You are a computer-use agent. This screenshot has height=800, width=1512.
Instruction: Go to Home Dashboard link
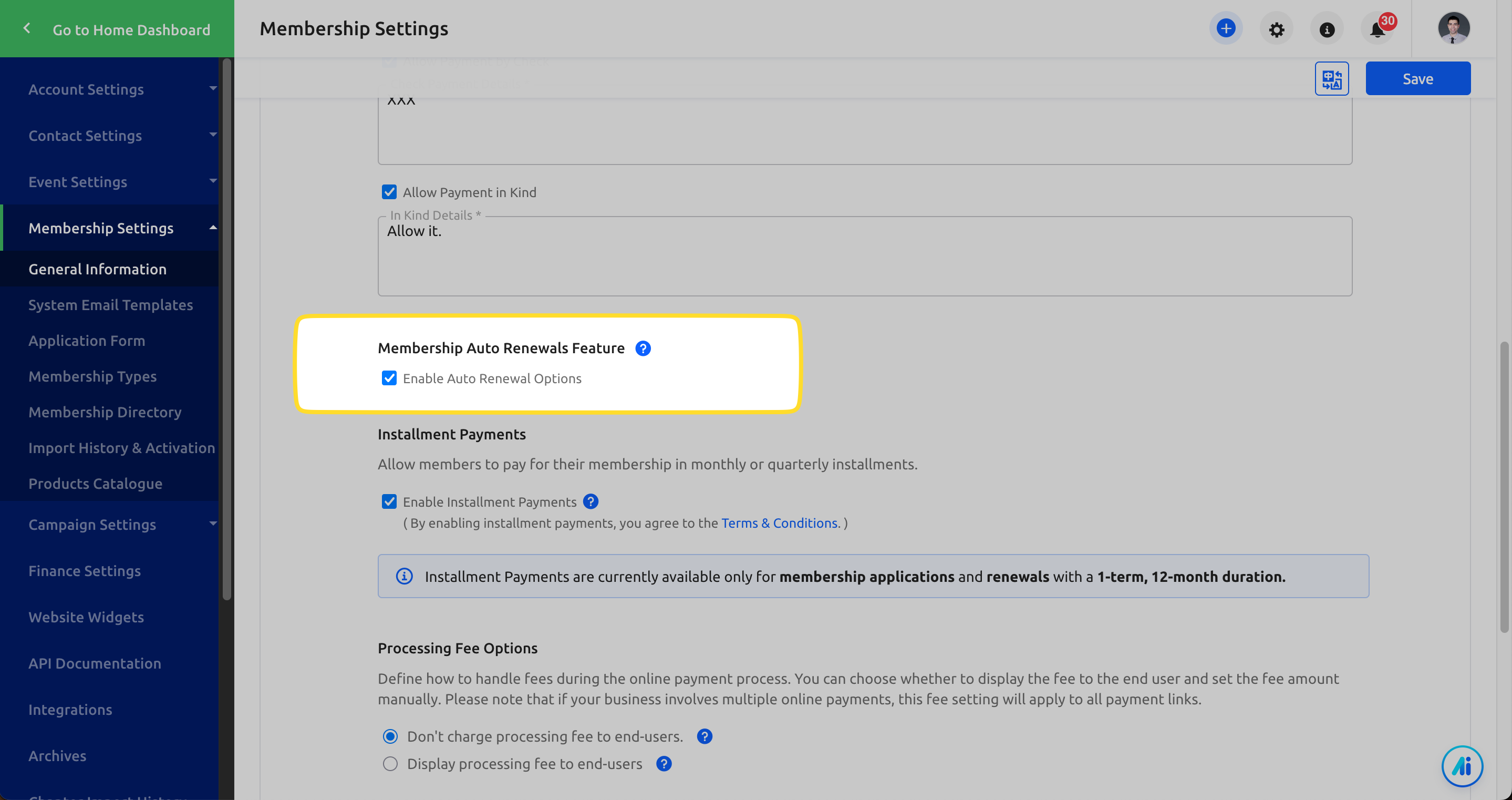(x=131, y=29)
